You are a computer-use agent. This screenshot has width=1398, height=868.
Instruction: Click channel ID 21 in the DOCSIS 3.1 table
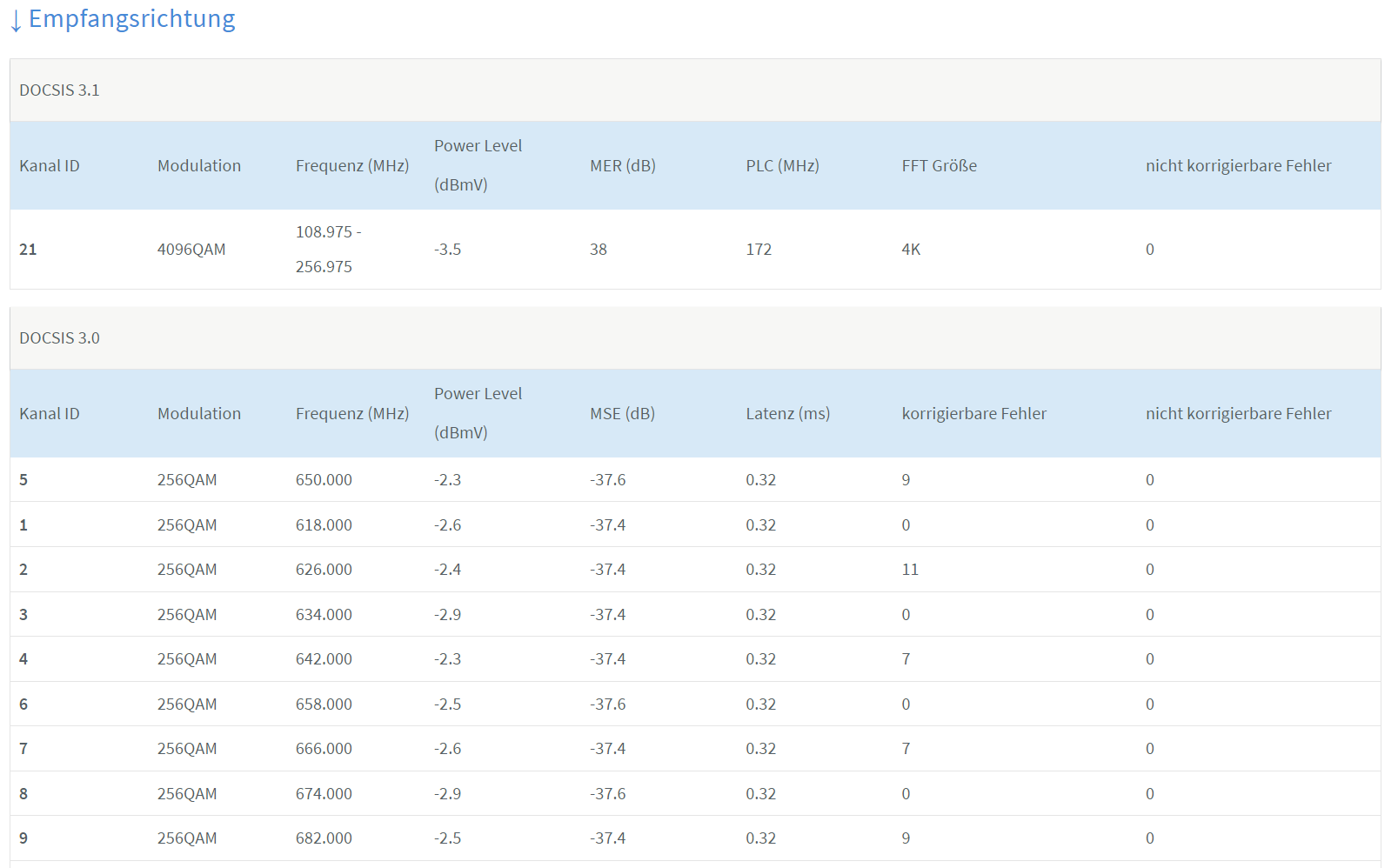pyautogui.click(x=28, y=250)
